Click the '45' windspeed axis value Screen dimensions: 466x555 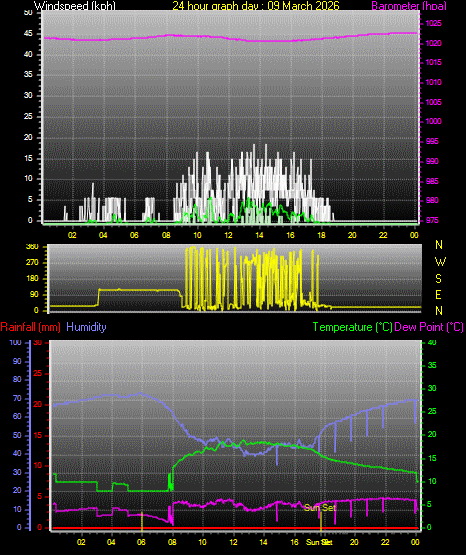click(28, 34)
